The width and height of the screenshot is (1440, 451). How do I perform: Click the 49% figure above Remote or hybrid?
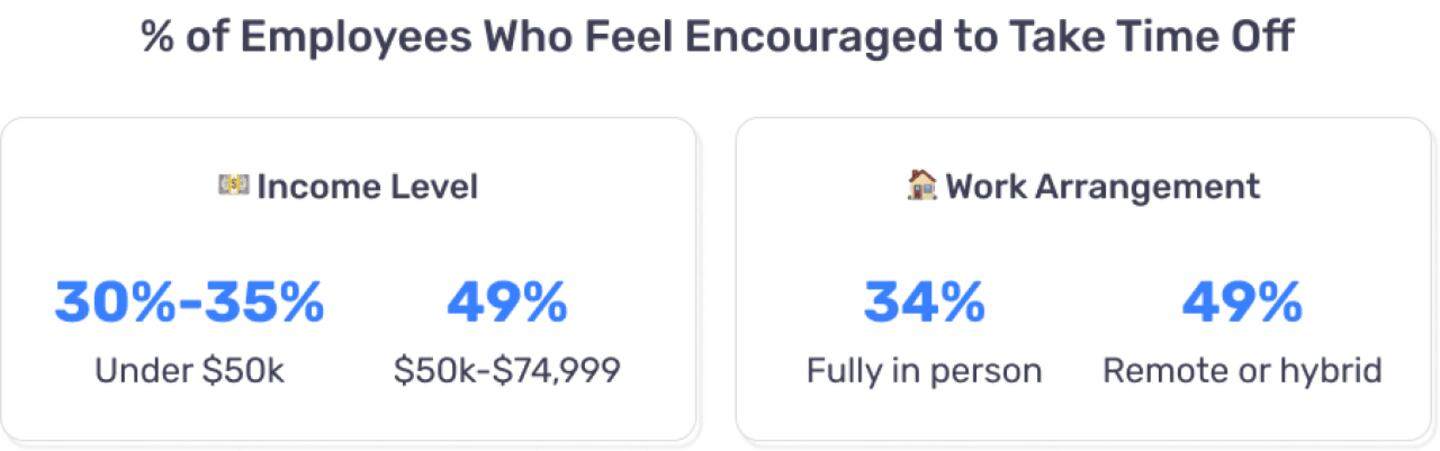point(1242,302)
